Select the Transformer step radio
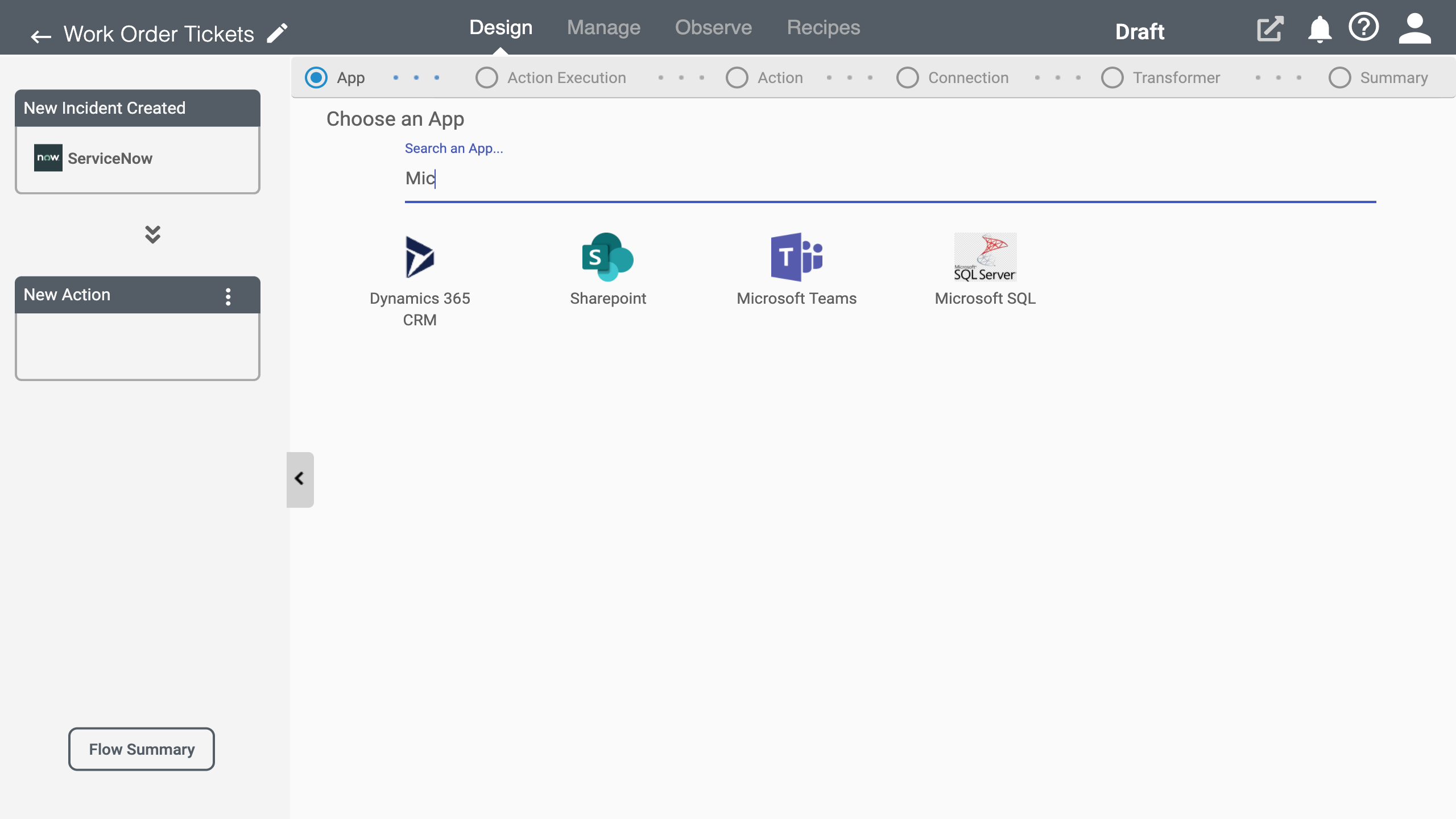 pos(1112,77)
